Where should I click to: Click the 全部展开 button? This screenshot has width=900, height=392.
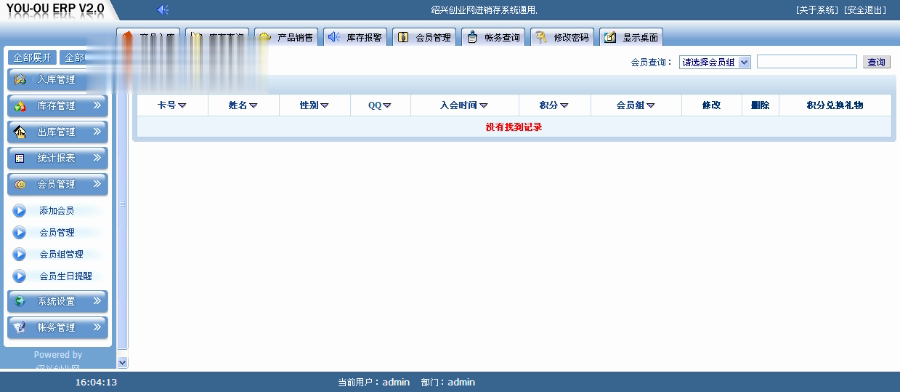tap(33, 58)
